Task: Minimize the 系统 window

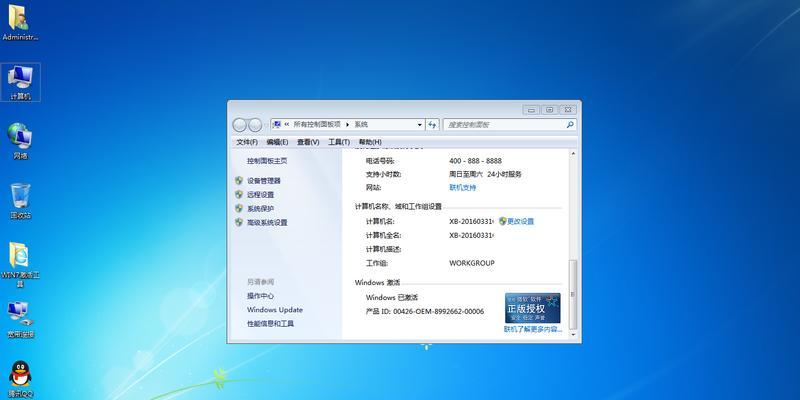Action: [531, 110]
